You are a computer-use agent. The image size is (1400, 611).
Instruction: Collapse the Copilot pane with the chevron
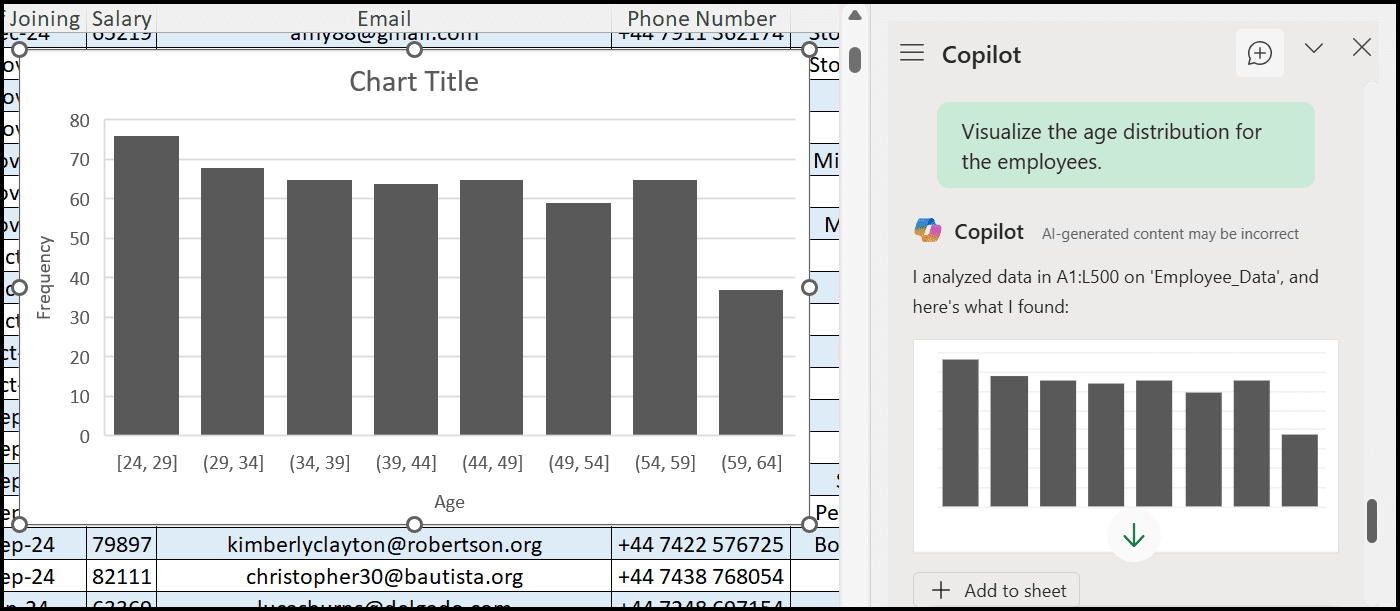(1313, 47)
